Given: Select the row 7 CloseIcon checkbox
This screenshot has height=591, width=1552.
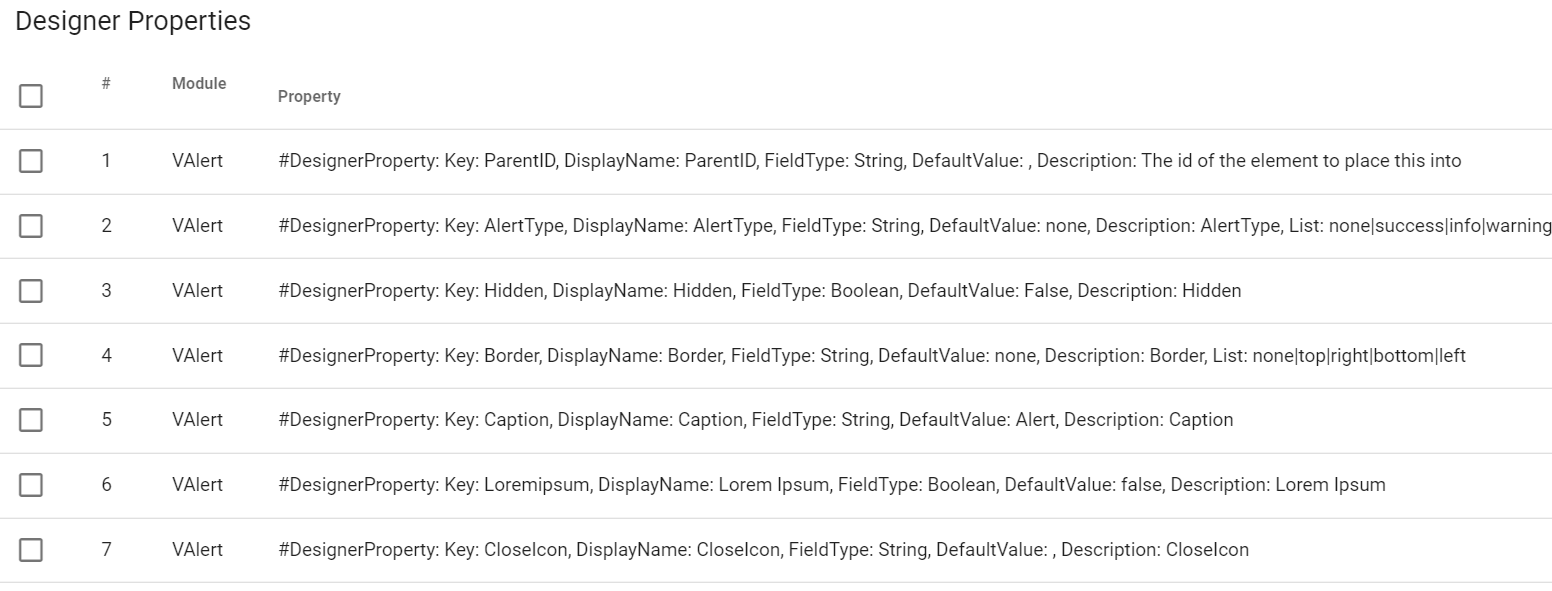Looking at the screenshot, I should click(x=31, y=550).
